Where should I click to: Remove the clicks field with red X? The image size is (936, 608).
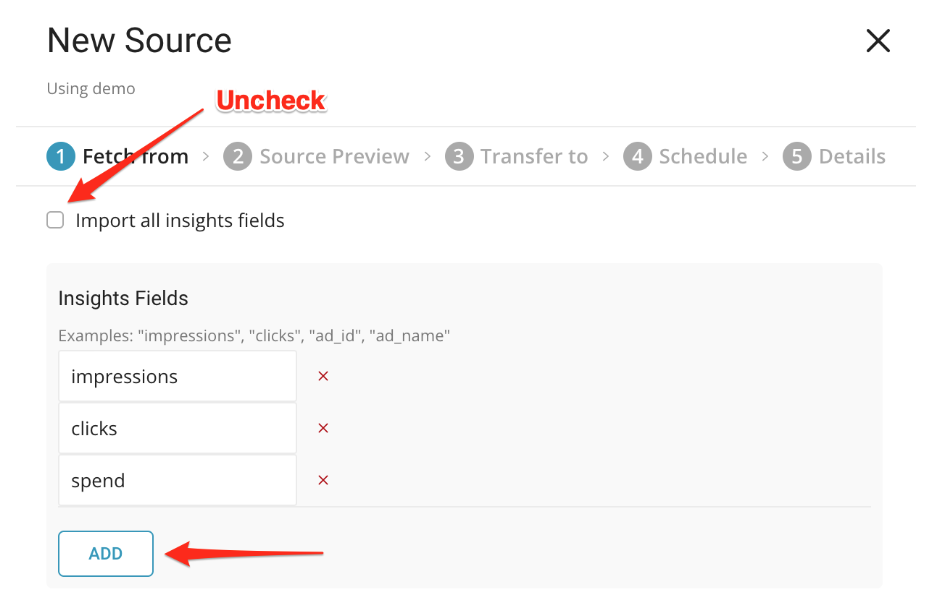pyautogui.click(x=323, y=429)
